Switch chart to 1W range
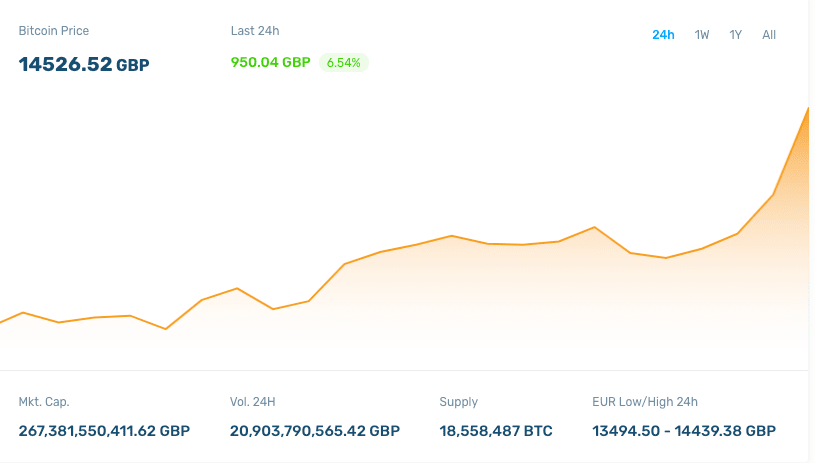 click(x=702, y=35)
